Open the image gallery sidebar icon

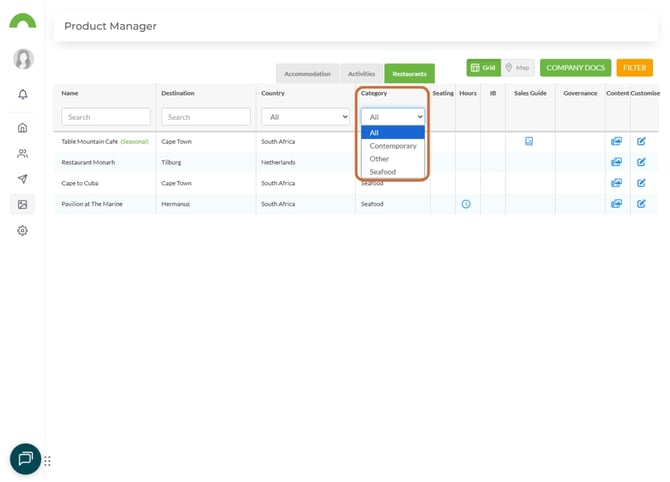pyautogui.click(x=22, y=204)
